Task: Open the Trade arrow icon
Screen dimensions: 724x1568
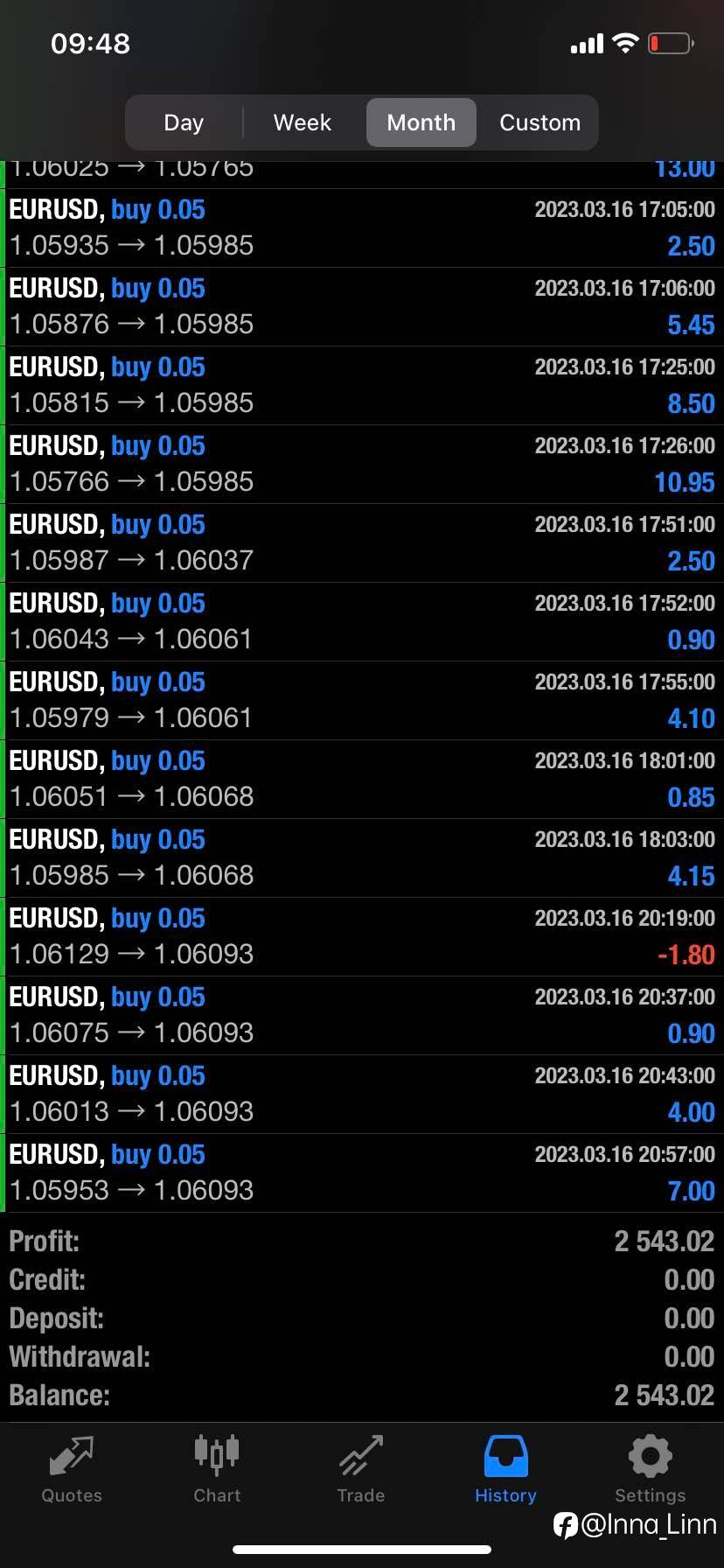Action: 361,1456
